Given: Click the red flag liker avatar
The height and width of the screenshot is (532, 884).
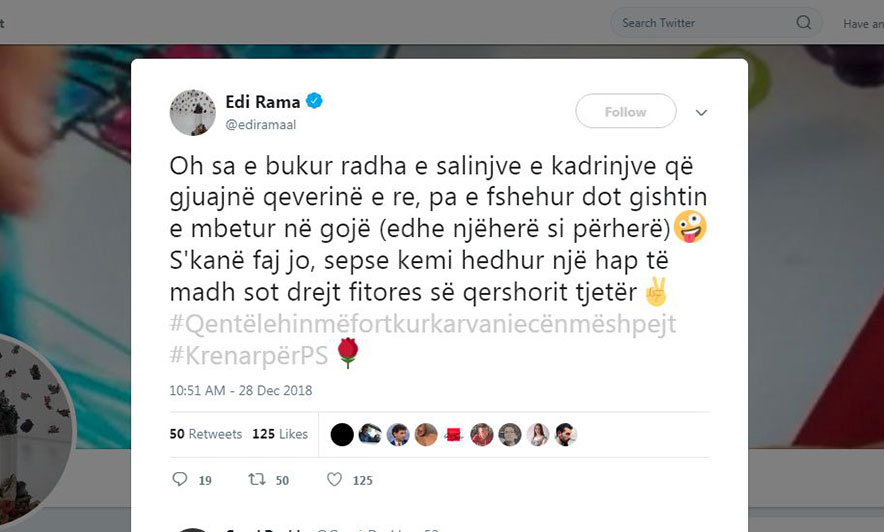Looking at the screenshot, I should 454,435.
